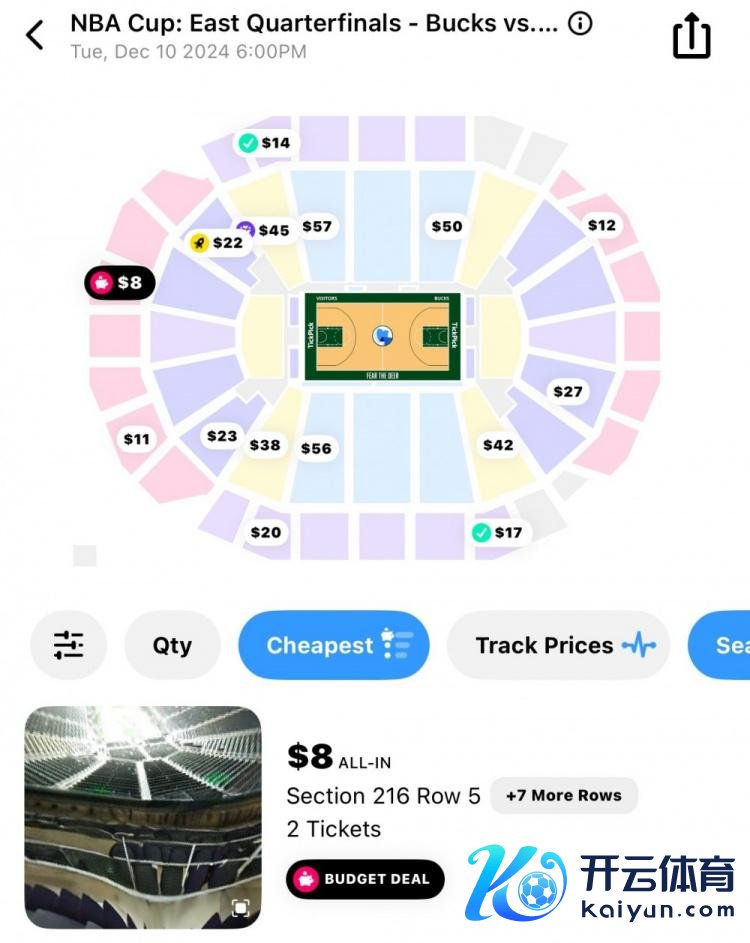Select the $57 price marker
The height and width of the screenshot is (943, 750).
click(x=317, y=227)
